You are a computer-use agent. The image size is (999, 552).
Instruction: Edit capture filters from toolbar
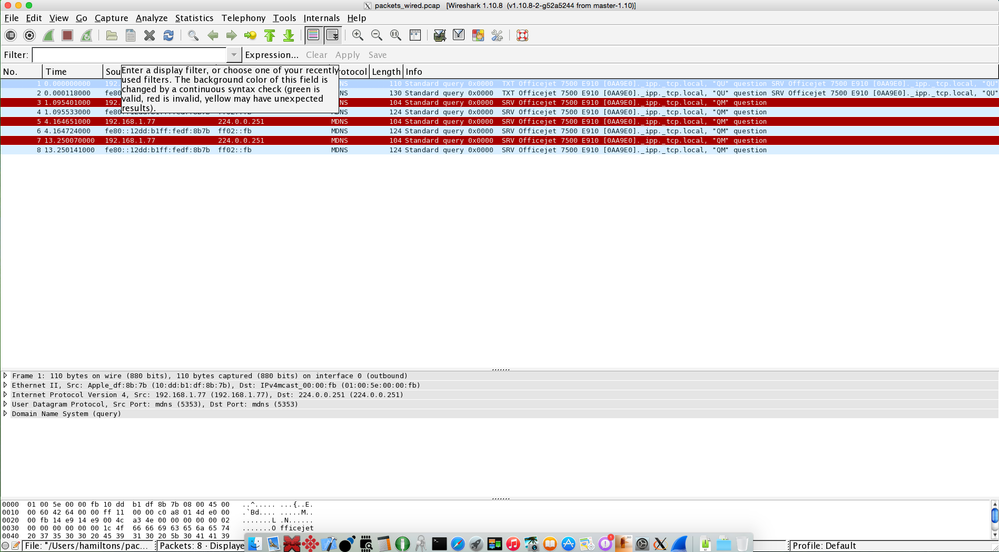coord(440,36)
